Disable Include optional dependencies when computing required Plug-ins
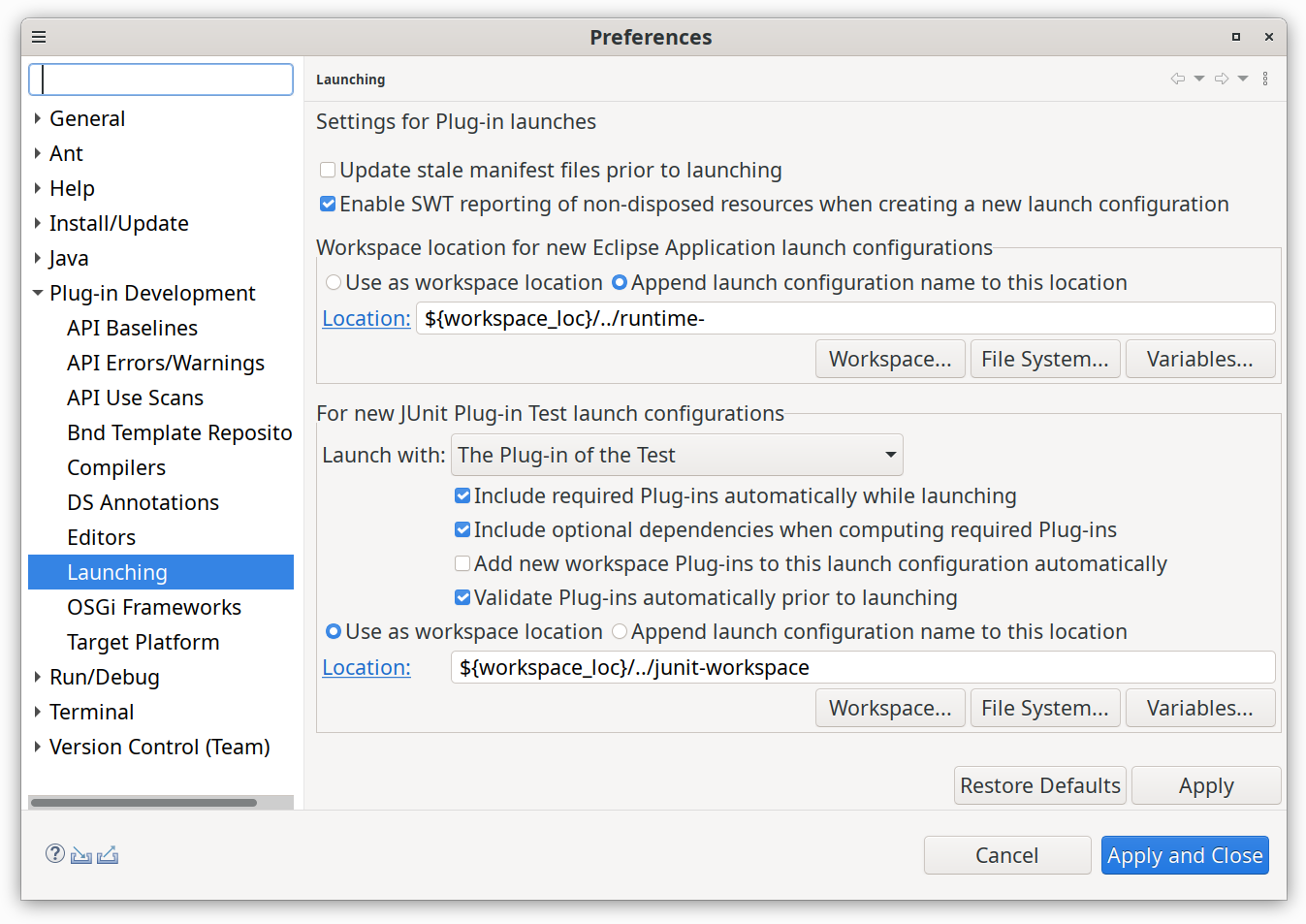1306x924 pixels. pyautogui.click(x=462, y=529)
